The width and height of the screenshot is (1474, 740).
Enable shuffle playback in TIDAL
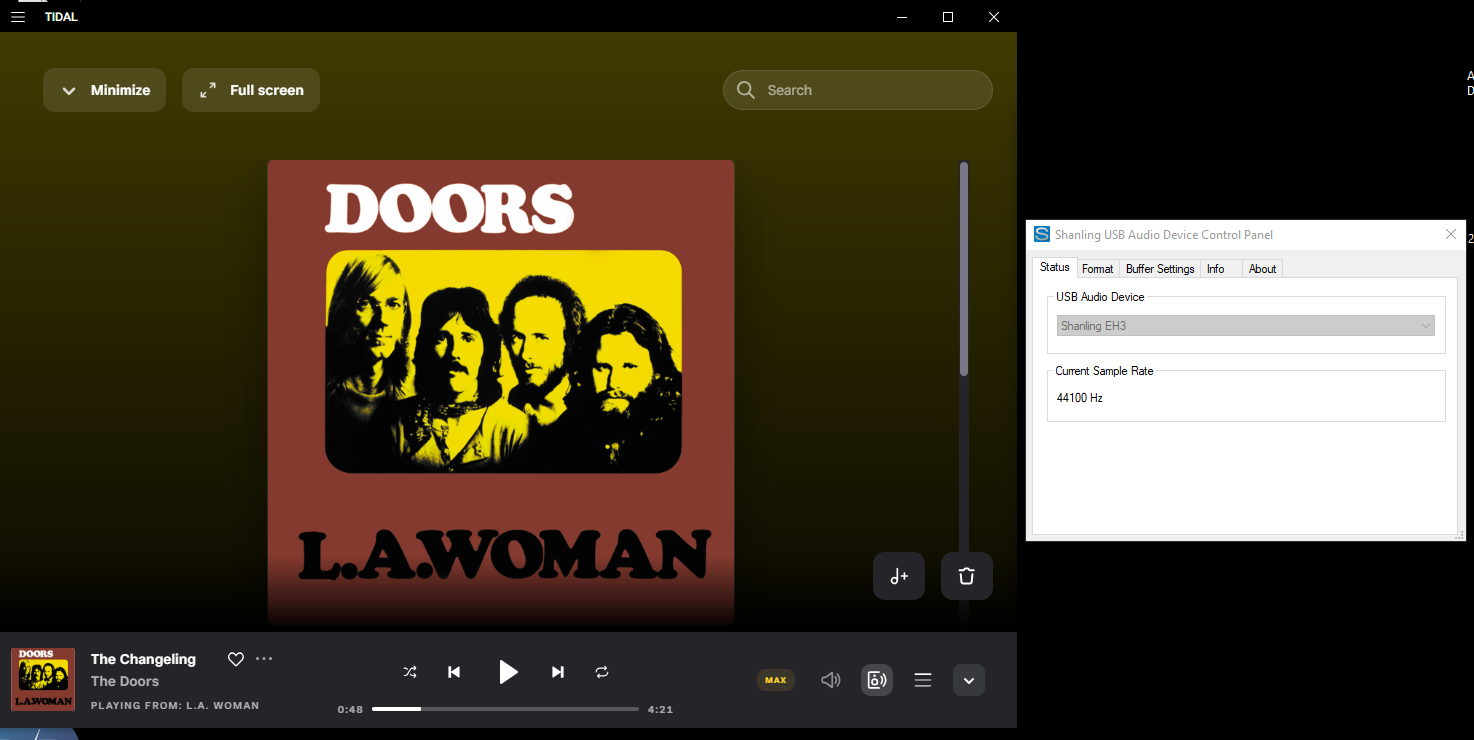(409, 672)
